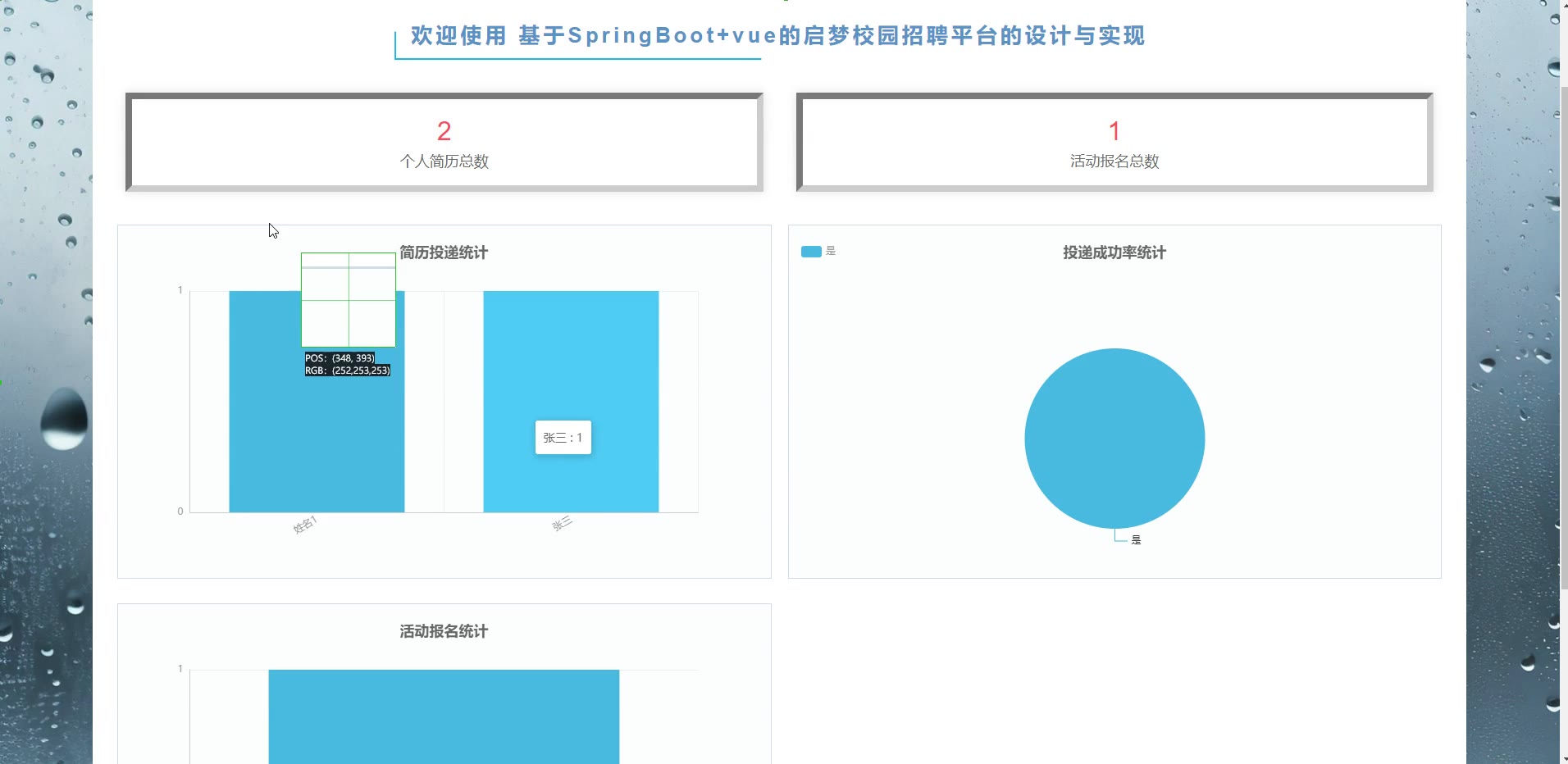Click the 活动报名统计 chart title
The height and width of the screenshot is (764, 1568).
click(x=444, y=631)
